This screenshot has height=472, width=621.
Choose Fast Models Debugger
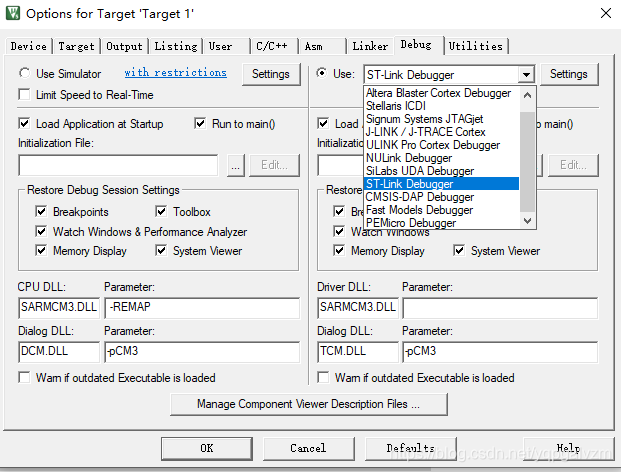coord(441,210)
